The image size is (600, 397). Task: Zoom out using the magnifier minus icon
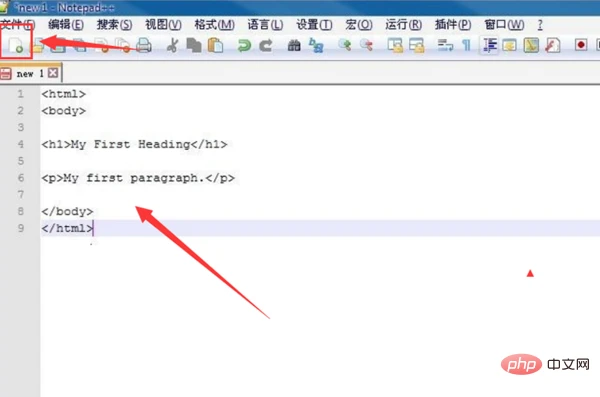[x=366, y=46]
